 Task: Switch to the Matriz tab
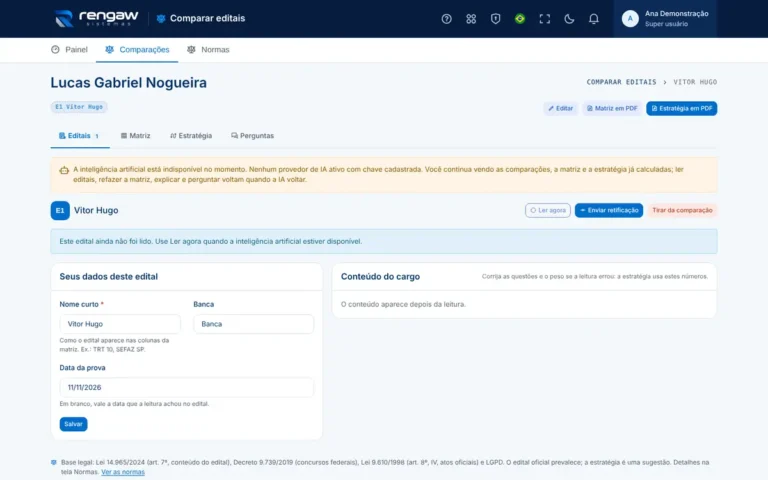(x=135, y=136)
